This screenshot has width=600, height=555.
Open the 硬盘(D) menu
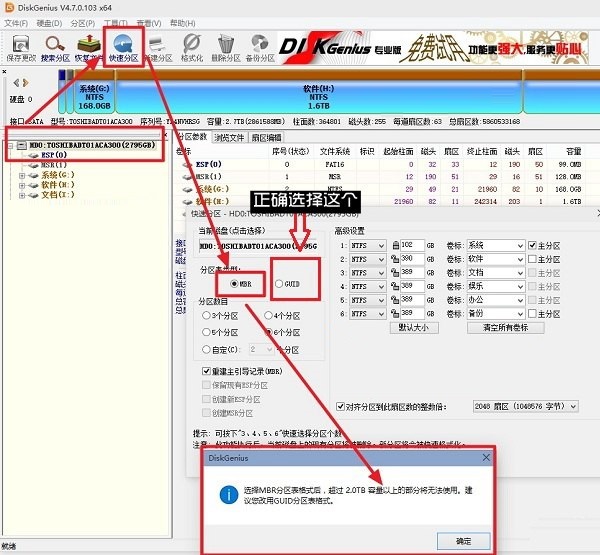[x=49, y=23]
